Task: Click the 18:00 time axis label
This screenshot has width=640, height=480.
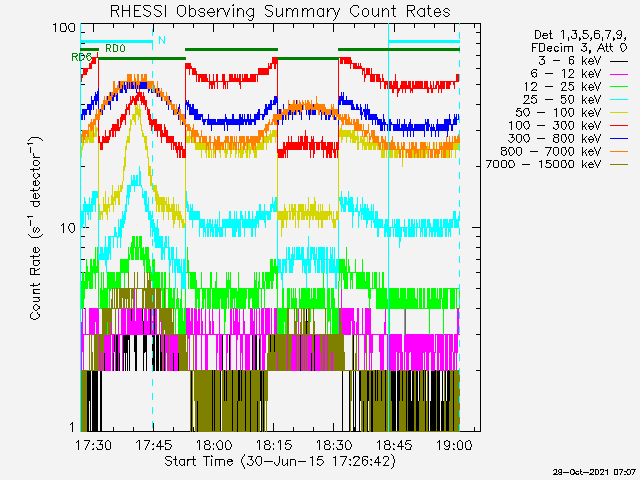Action: (x=214, y=445)
